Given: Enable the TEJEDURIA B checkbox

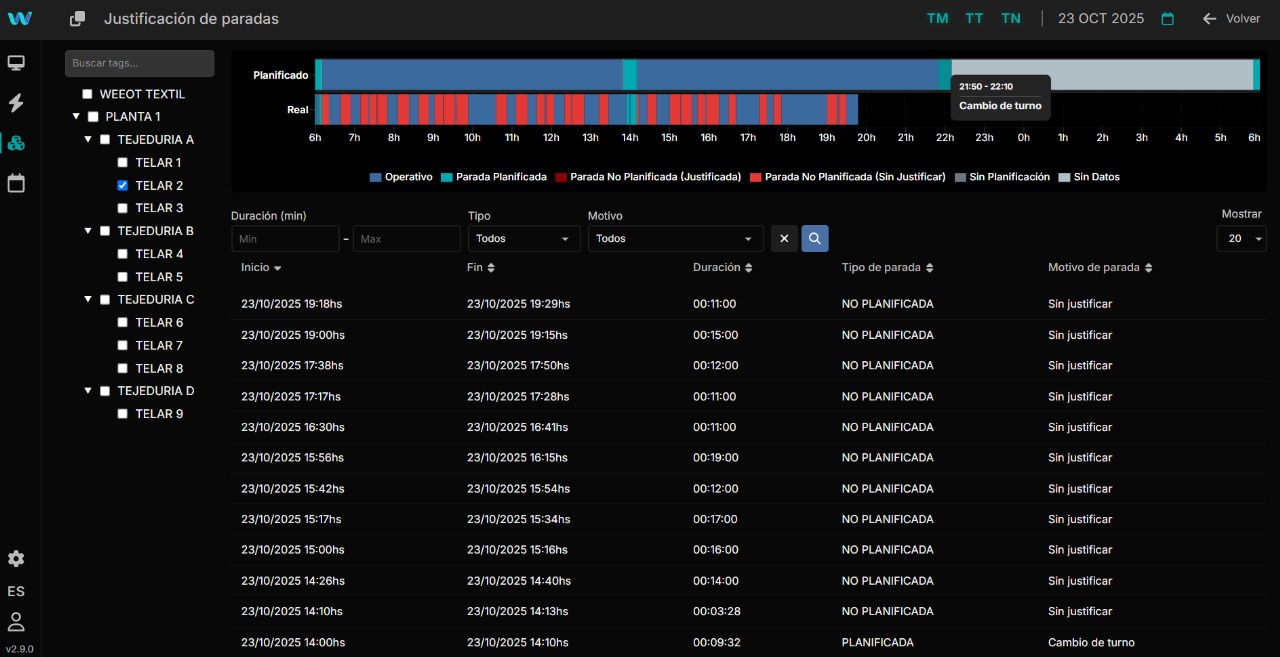Looking at the screenshot, I should 105,231.
